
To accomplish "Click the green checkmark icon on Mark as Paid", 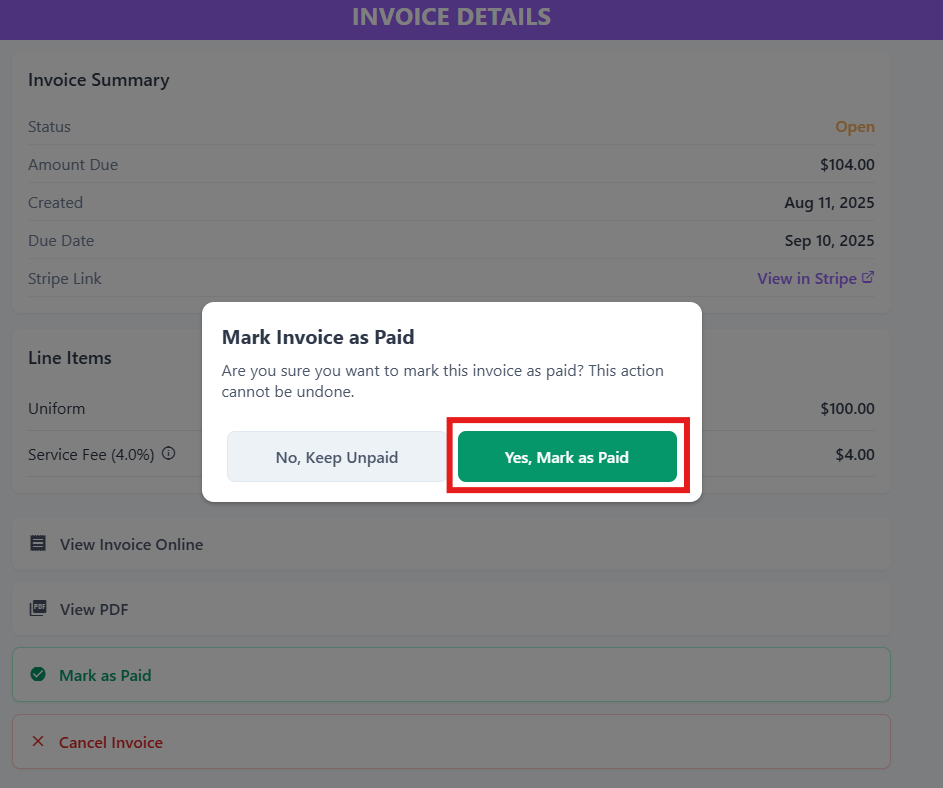I will click(x=38, y=674).
